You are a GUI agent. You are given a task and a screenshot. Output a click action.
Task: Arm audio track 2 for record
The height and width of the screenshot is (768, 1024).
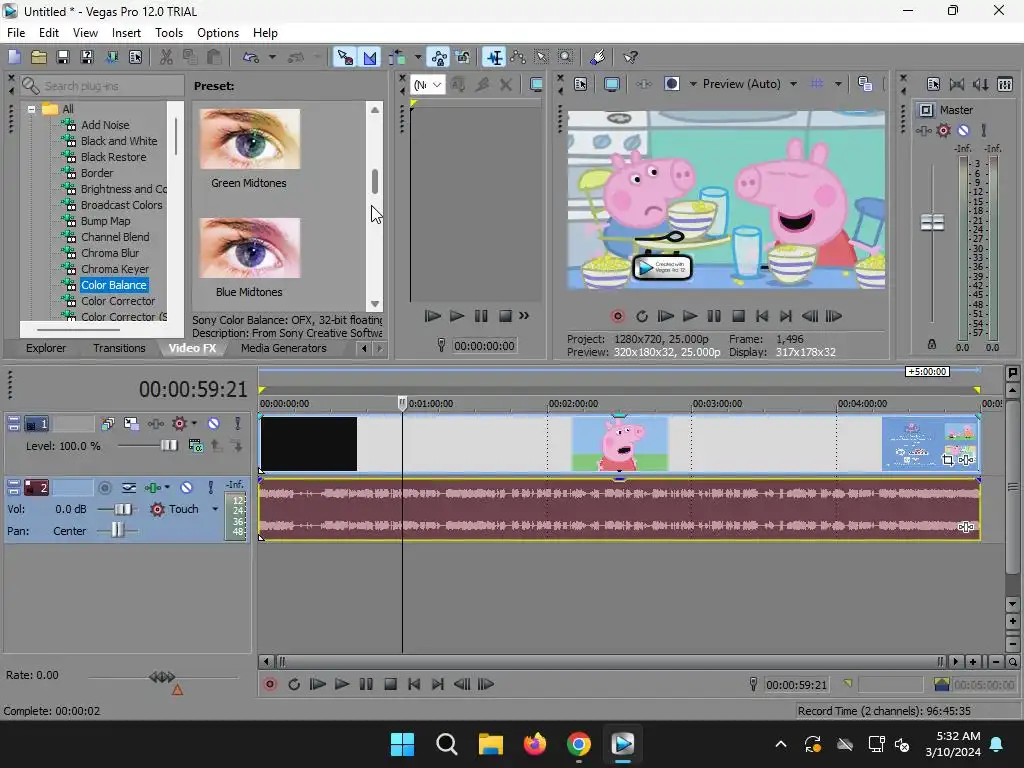point(104,488)
